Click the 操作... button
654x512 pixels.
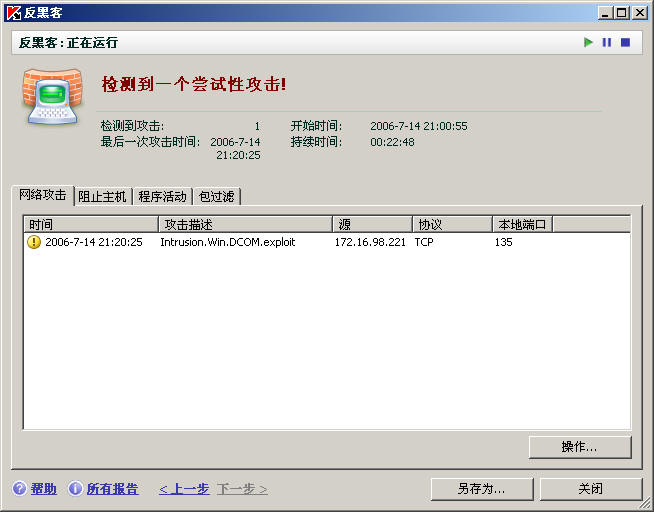point(580,447)
